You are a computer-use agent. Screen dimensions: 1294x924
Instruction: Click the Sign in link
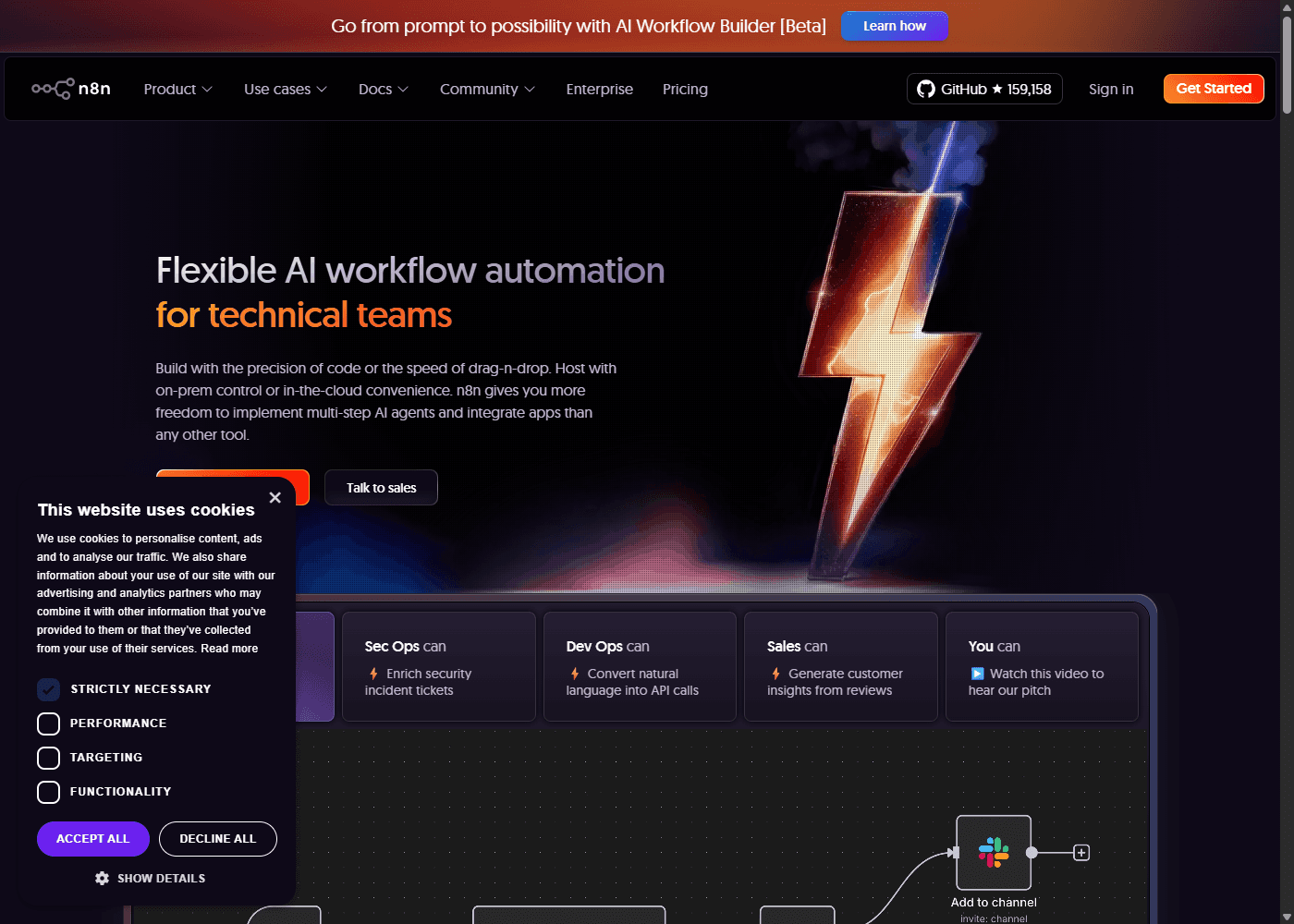(x=1111, y=89)
